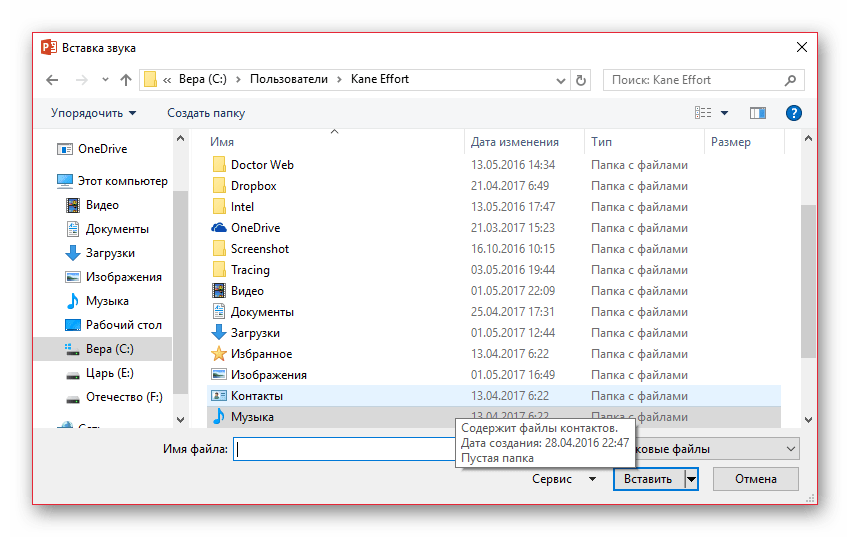Viewport: 850px width, 537px height.
Task: Open the Dropbox folder in the list
Action: (253, 186)
